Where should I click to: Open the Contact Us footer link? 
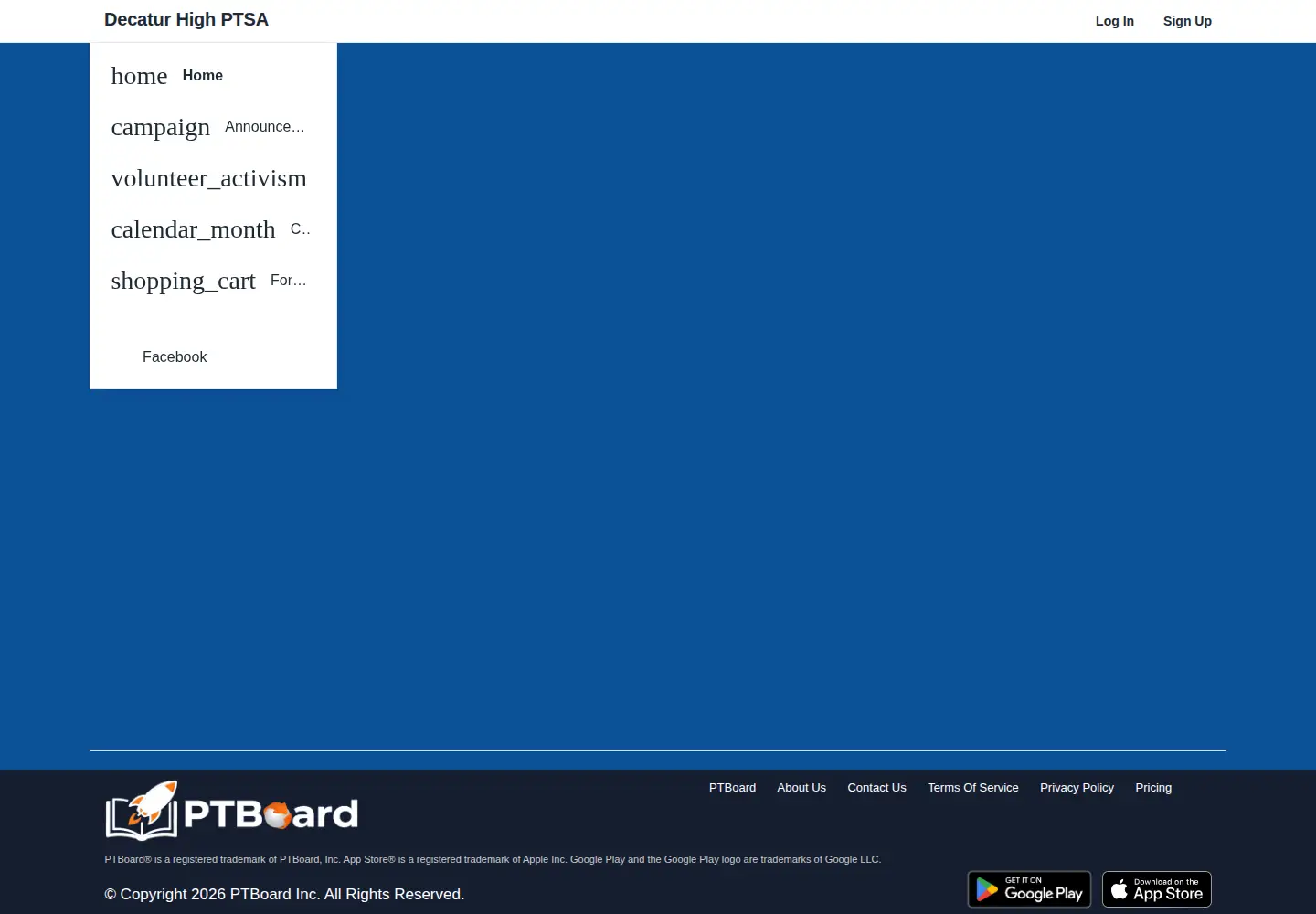point(877,788)
